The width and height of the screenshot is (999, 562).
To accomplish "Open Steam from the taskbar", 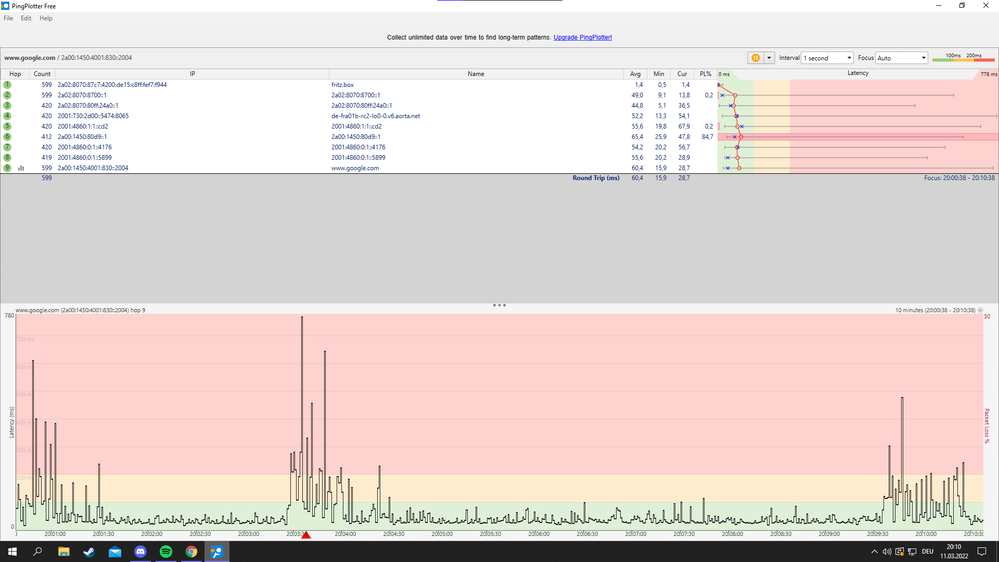I will [x=89, y=552].
